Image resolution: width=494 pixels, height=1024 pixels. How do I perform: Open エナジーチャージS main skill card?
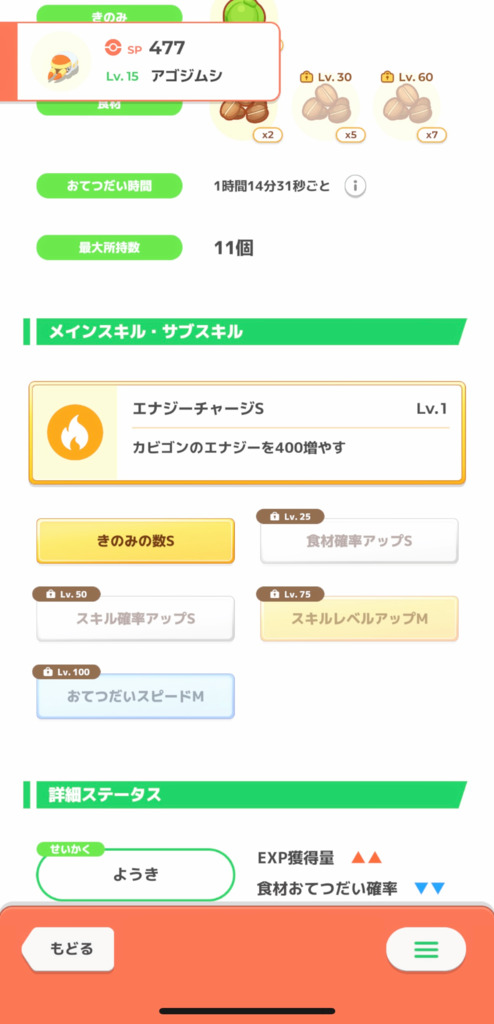click(247, 433)
